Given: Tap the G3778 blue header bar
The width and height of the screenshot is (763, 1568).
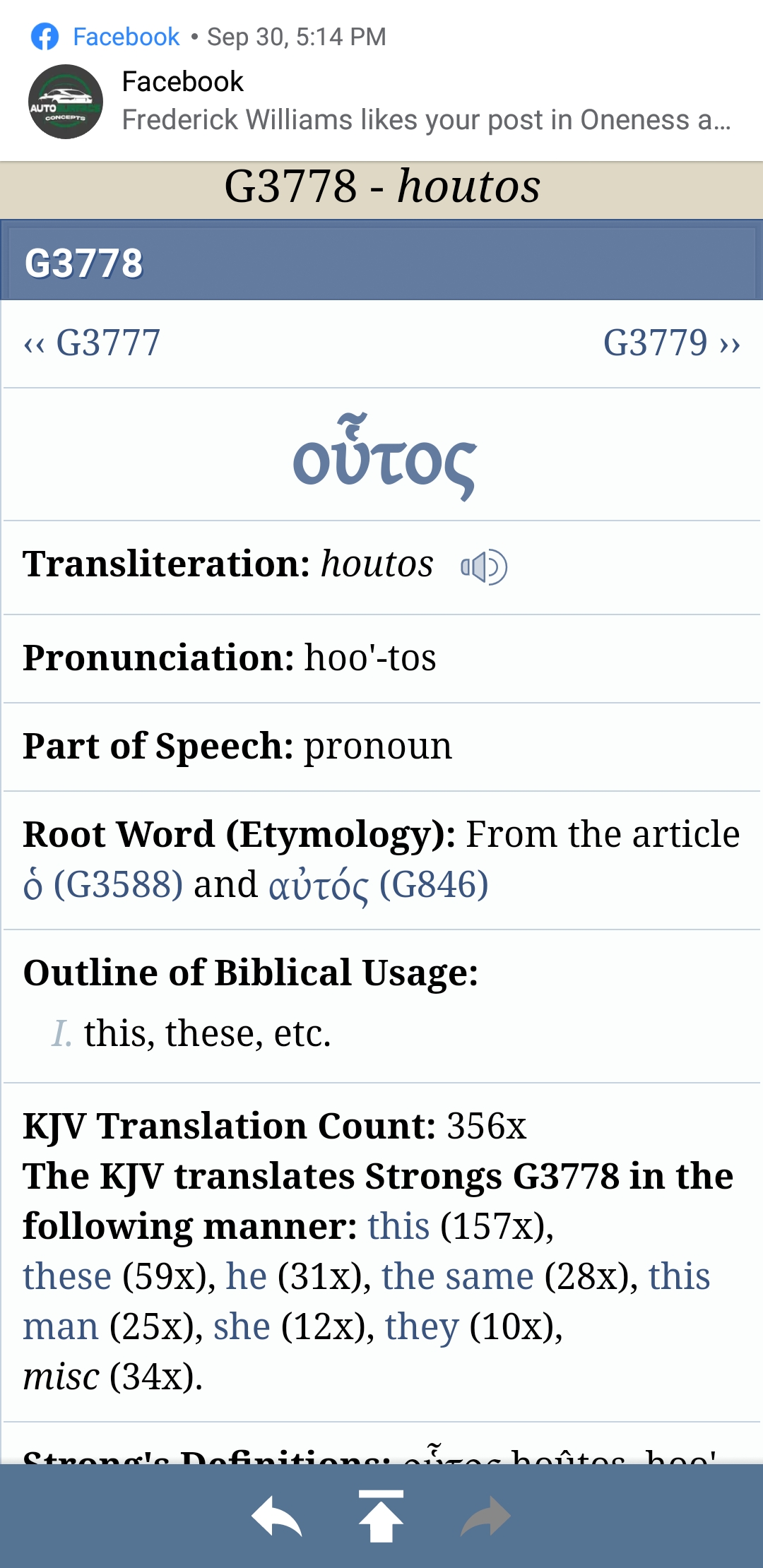Looking at the screenshot, I should 381,263.
